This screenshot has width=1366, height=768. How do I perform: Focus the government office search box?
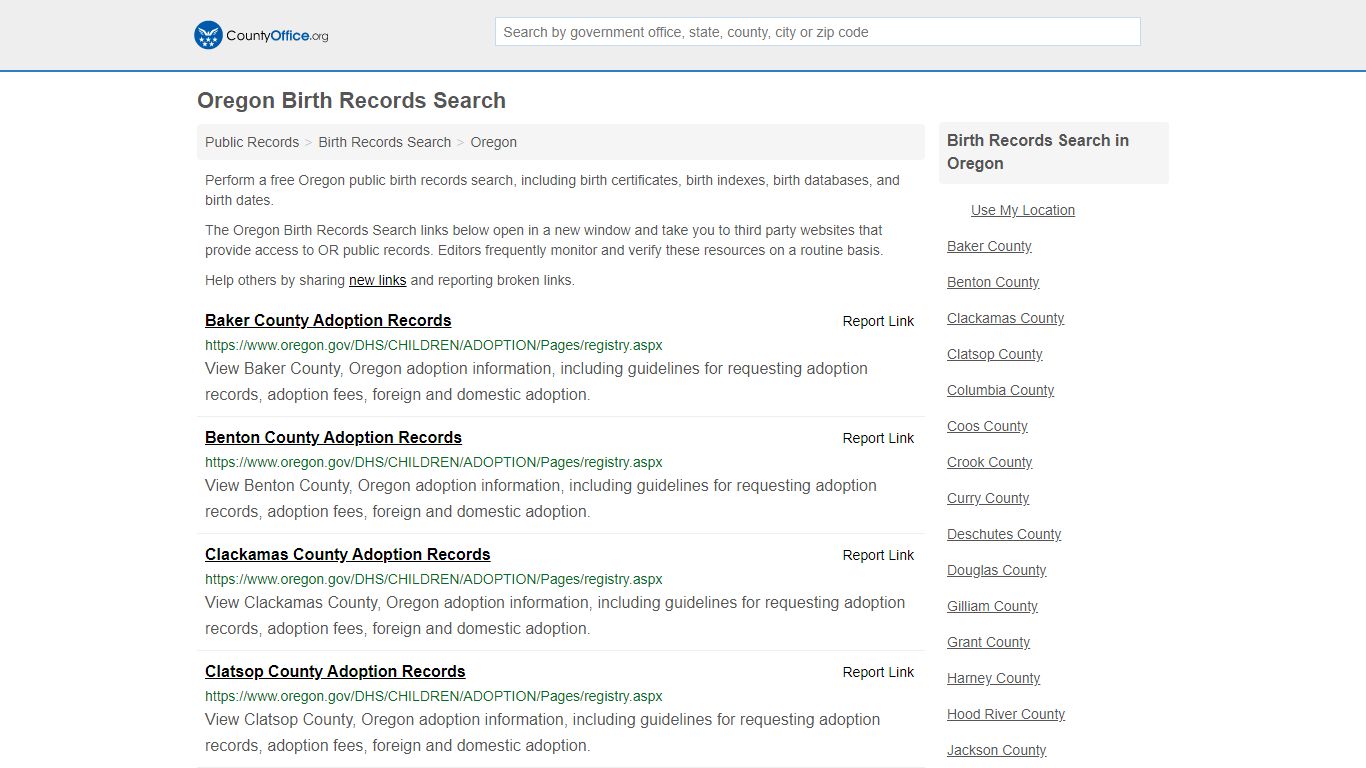tap(817, 32)
